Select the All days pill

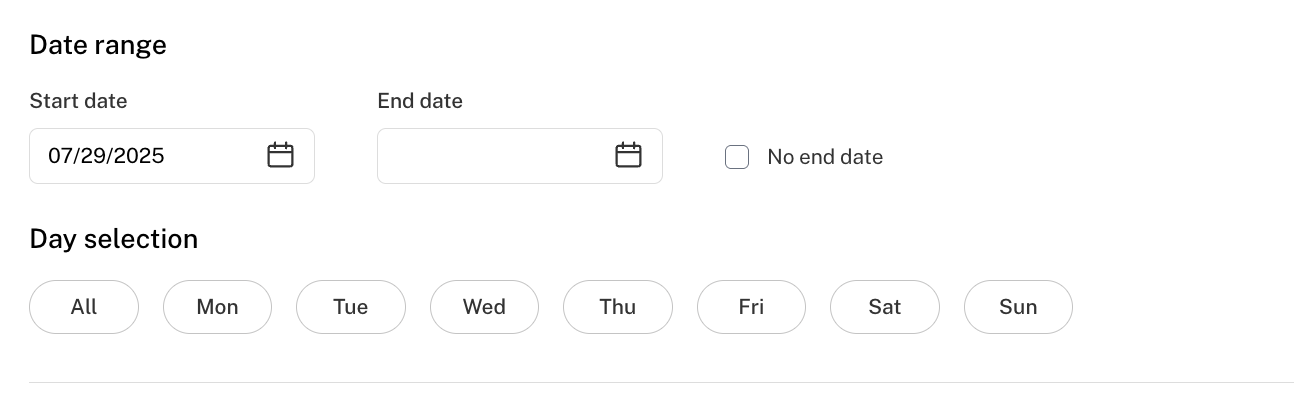tap(84, 307)
